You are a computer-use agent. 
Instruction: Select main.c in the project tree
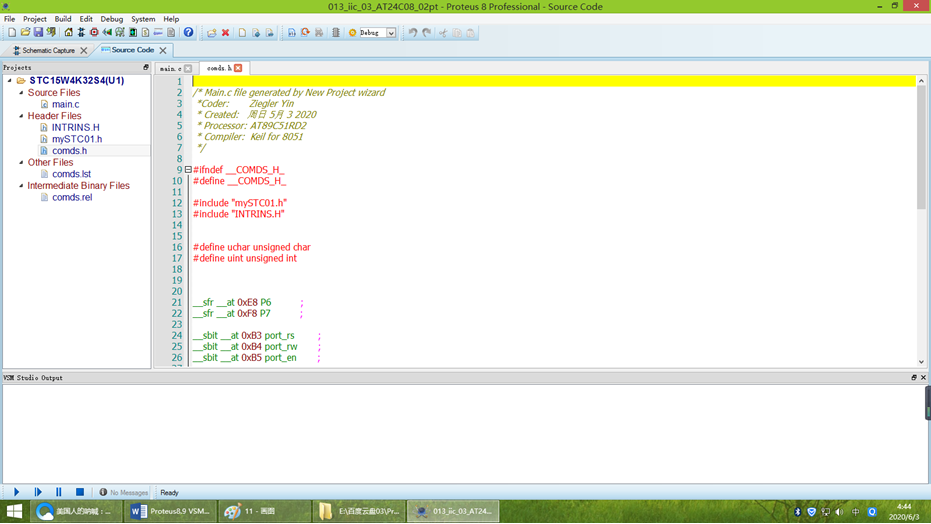65,104
